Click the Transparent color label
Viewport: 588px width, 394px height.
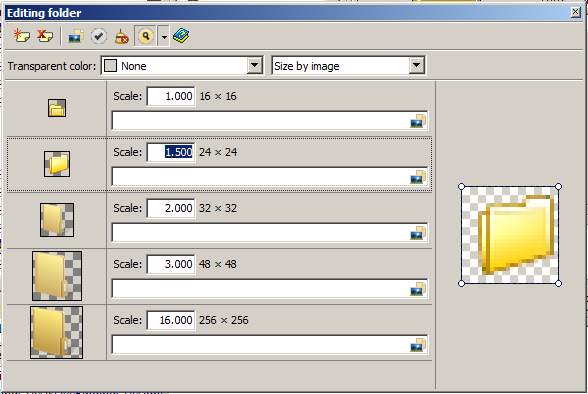[52, 66]
